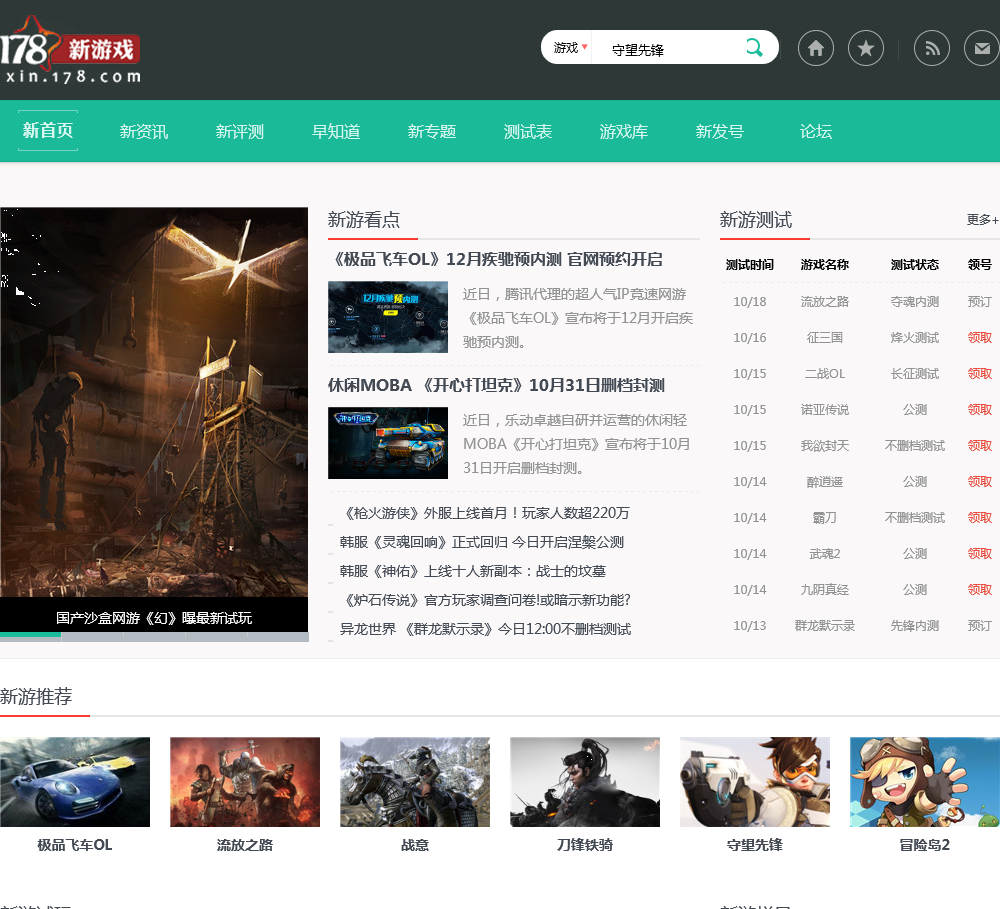
Task: Click the banner caption 国产沙盒网游《幻》曝最新试玩
Action: coord(154,617)
